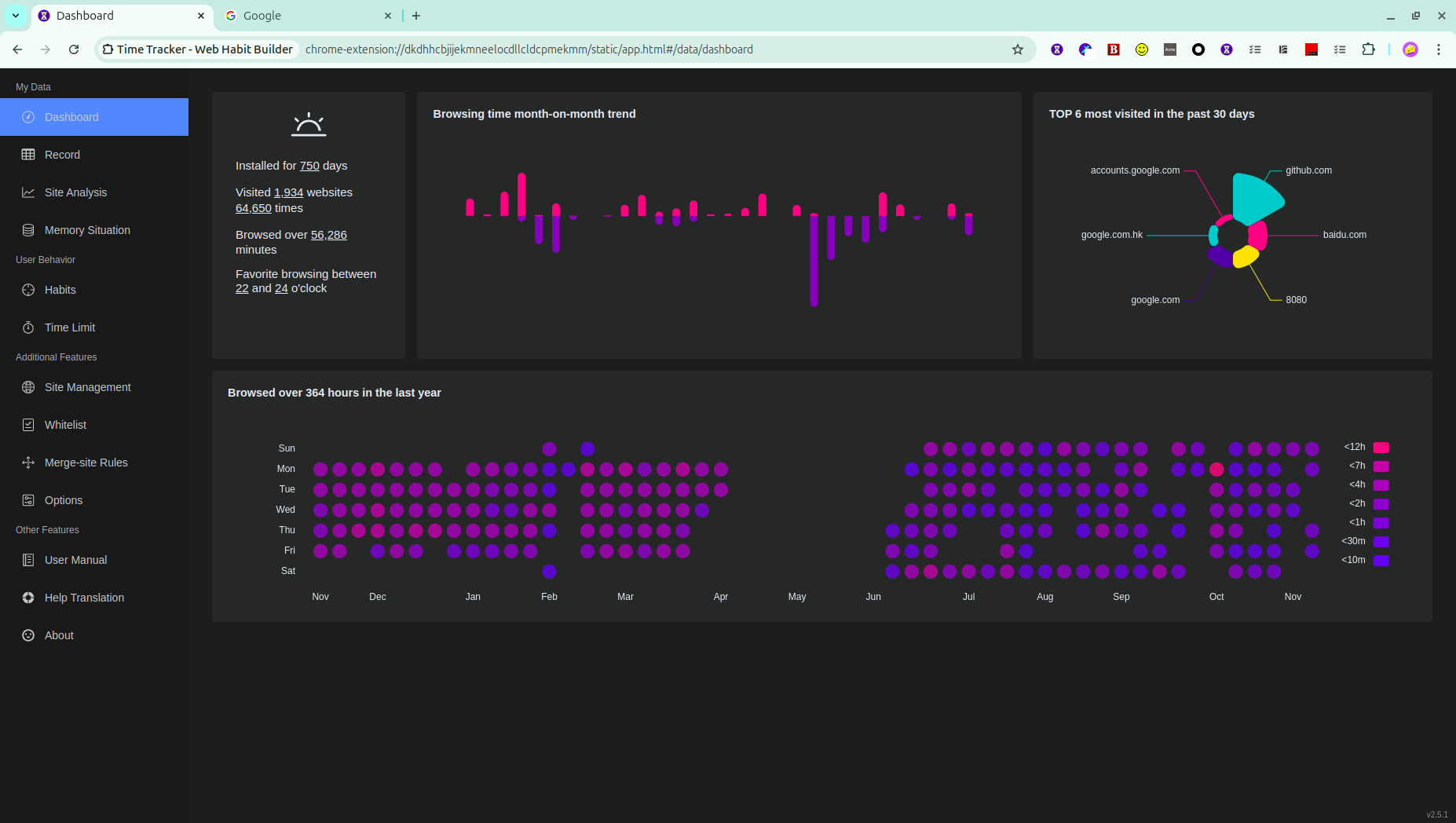
Task: Click the Chrome extensions puzzle icon
Action: point(1368,49)
